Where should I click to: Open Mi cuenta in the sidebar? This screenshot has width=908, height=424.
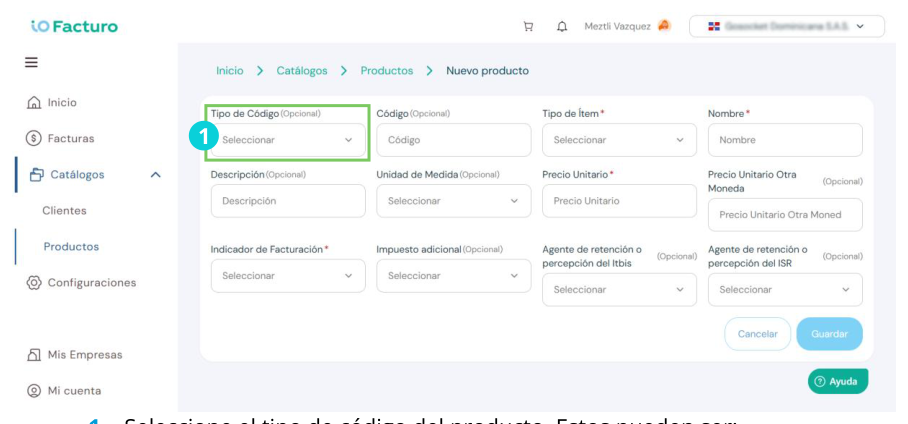(74, 391)
